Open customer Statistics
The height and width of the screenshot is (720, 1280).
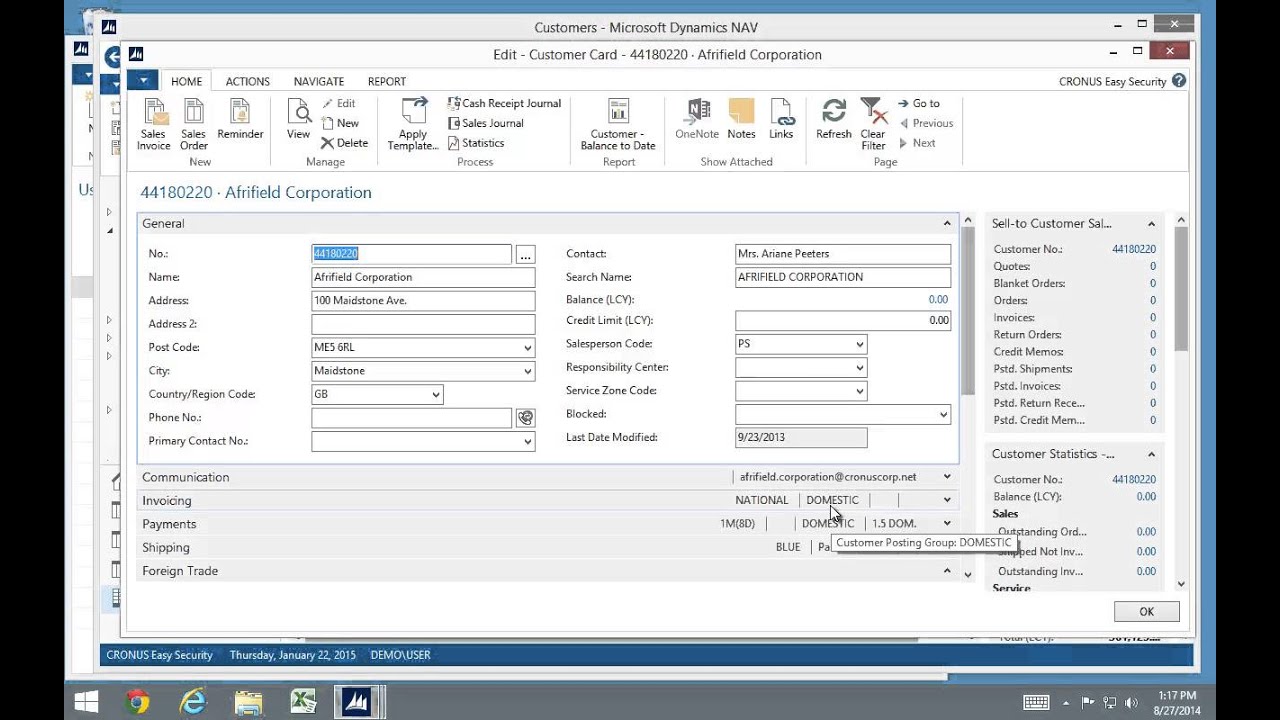click(x=475, y=143)
